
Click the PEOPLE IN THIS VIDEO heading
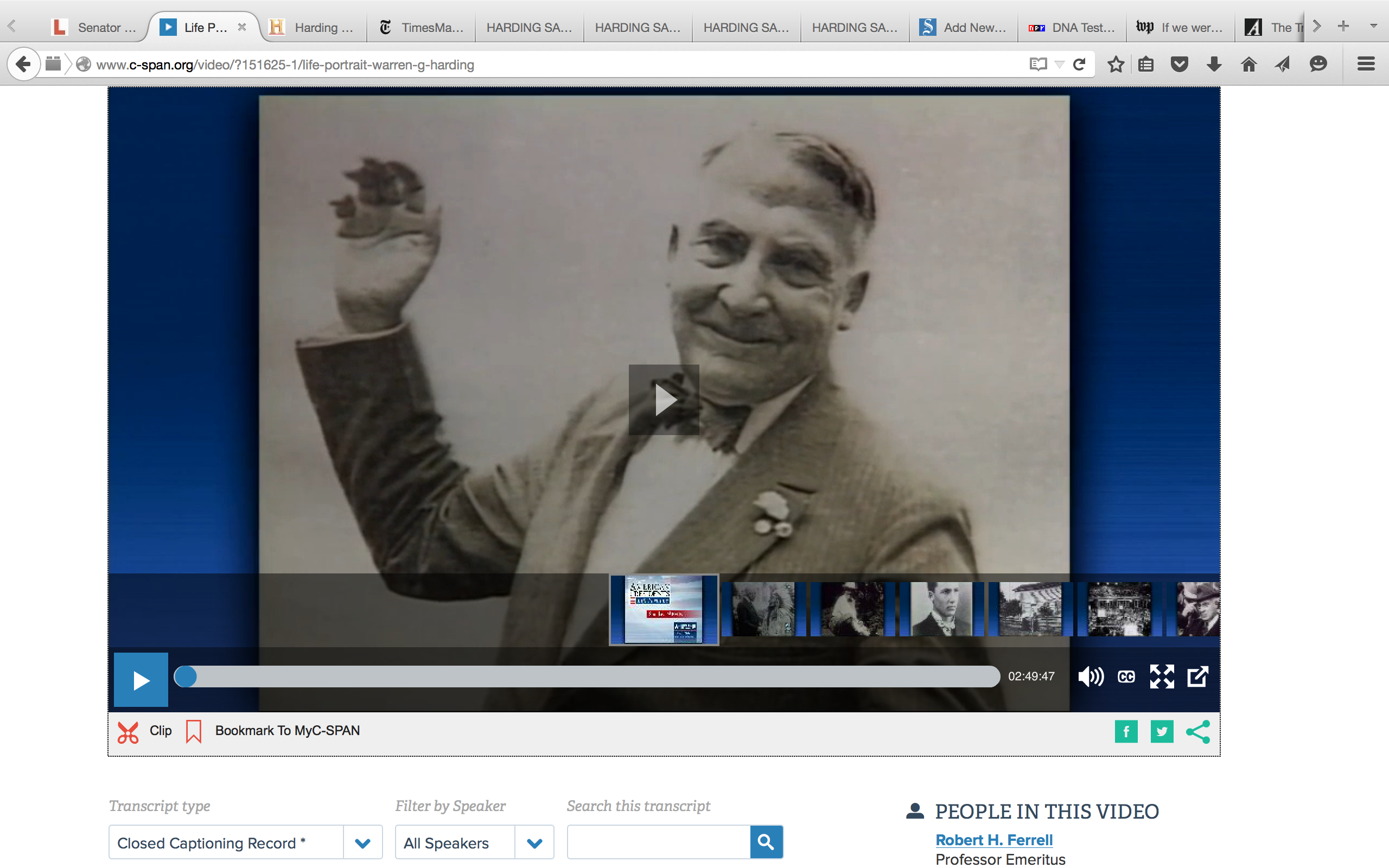tap(1047, 811)
